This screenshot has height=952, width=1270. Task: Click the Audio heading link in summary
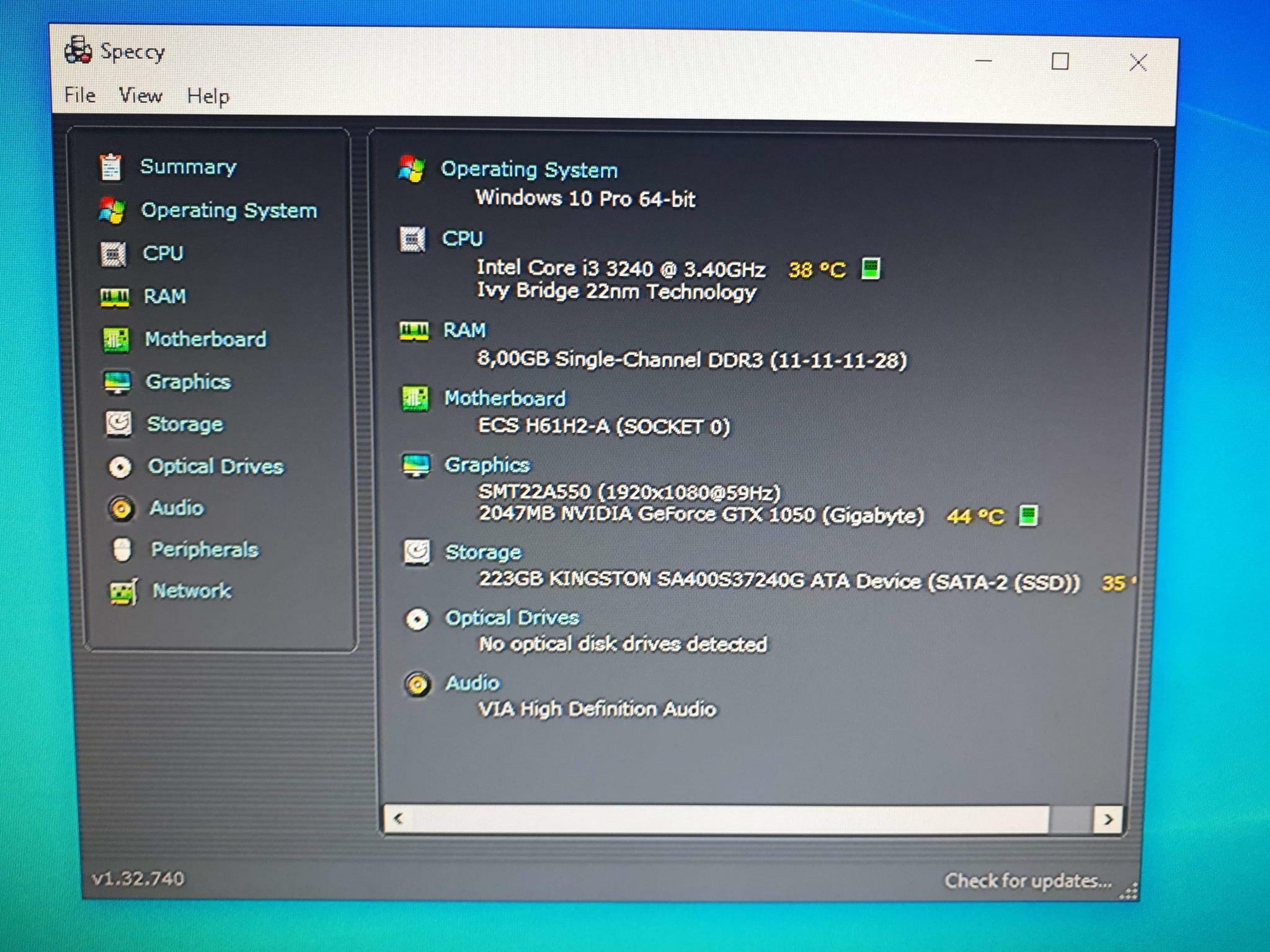473,683
